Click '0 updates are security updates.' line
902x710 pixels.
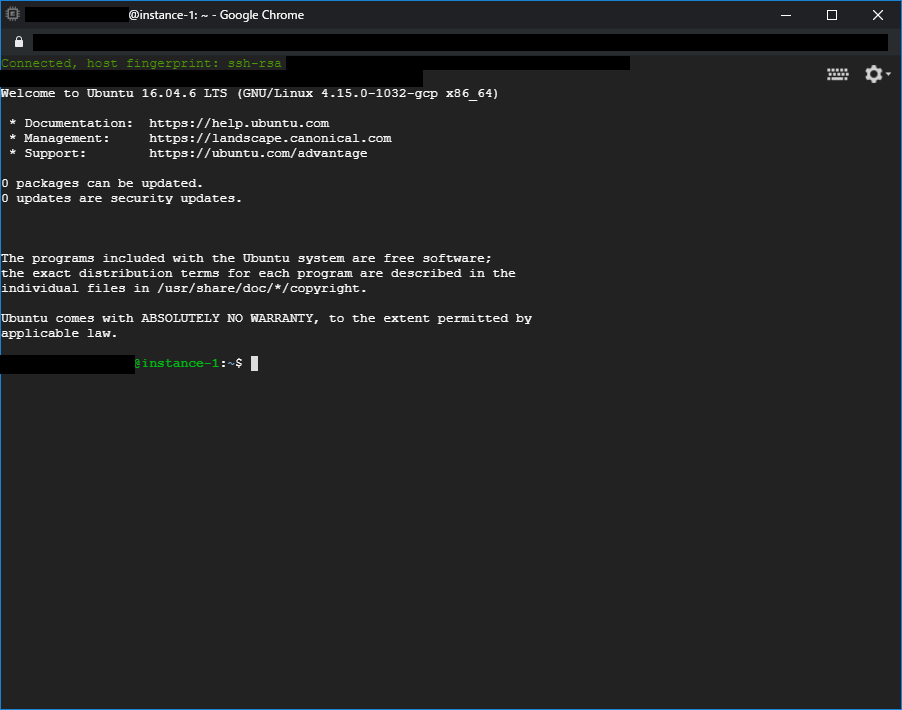click(121, 198)
